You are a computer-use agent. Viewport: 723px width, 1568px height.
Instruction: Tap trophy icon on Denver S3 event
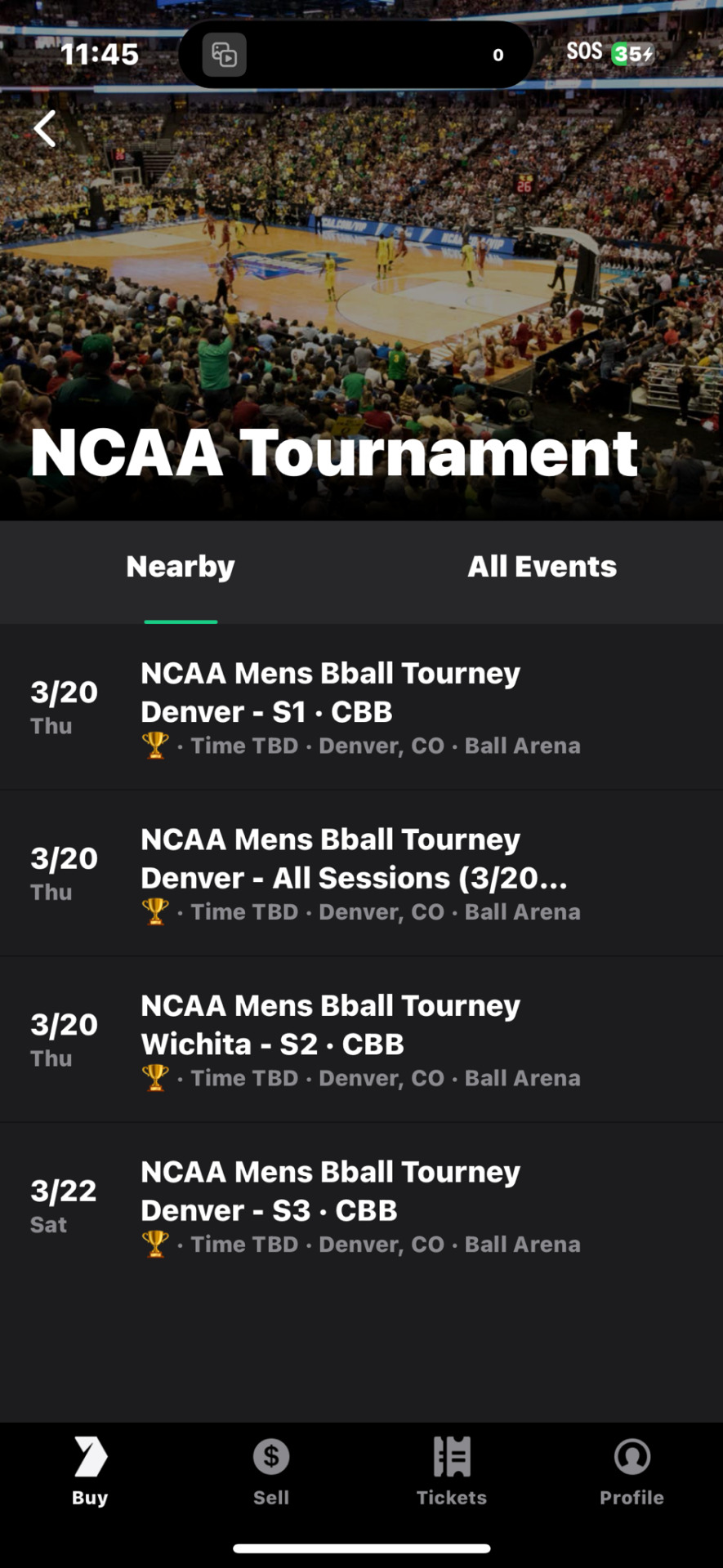(x=155, y=1244)
